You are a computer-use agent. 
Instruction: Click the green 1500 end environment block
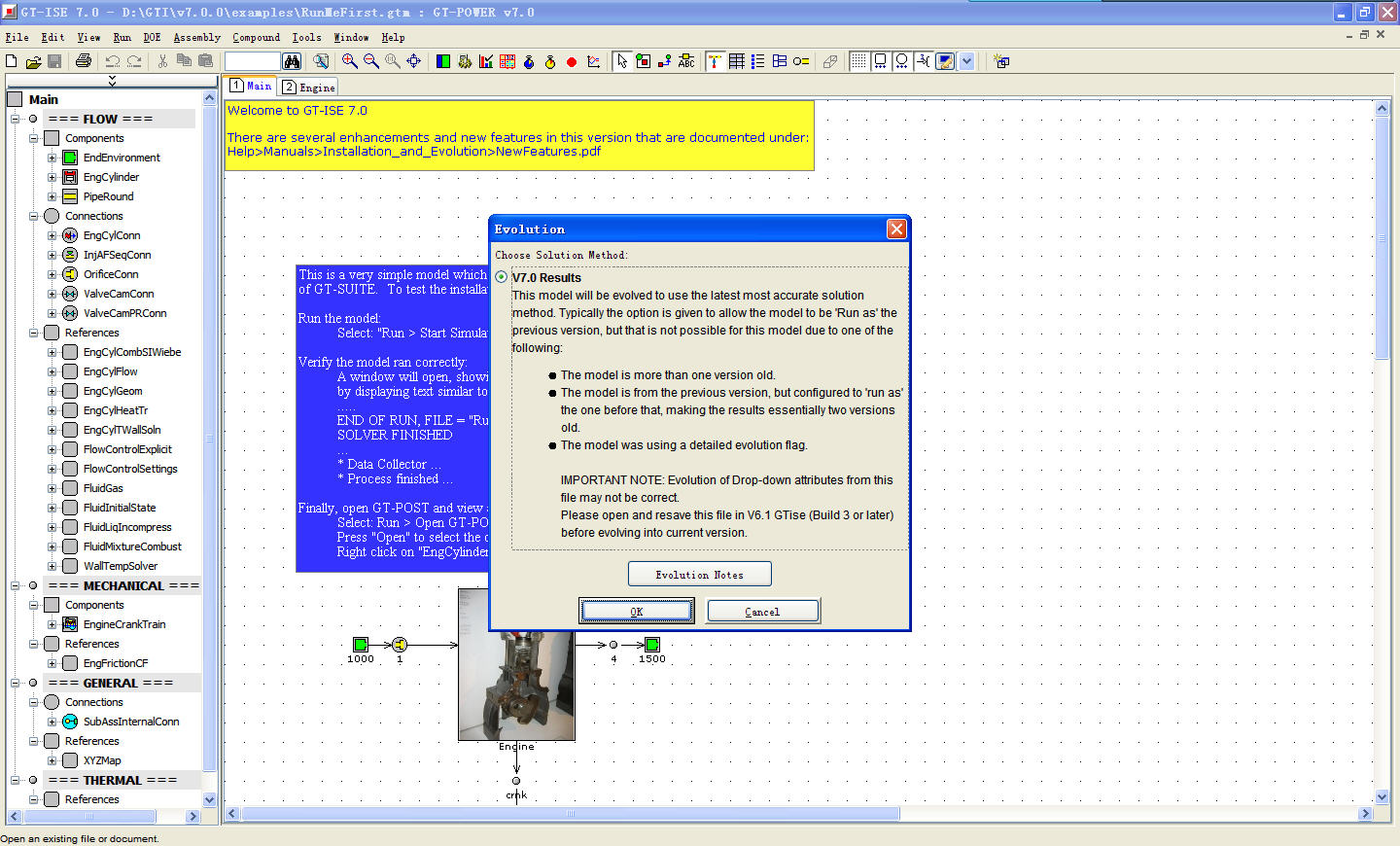[652, 644]
